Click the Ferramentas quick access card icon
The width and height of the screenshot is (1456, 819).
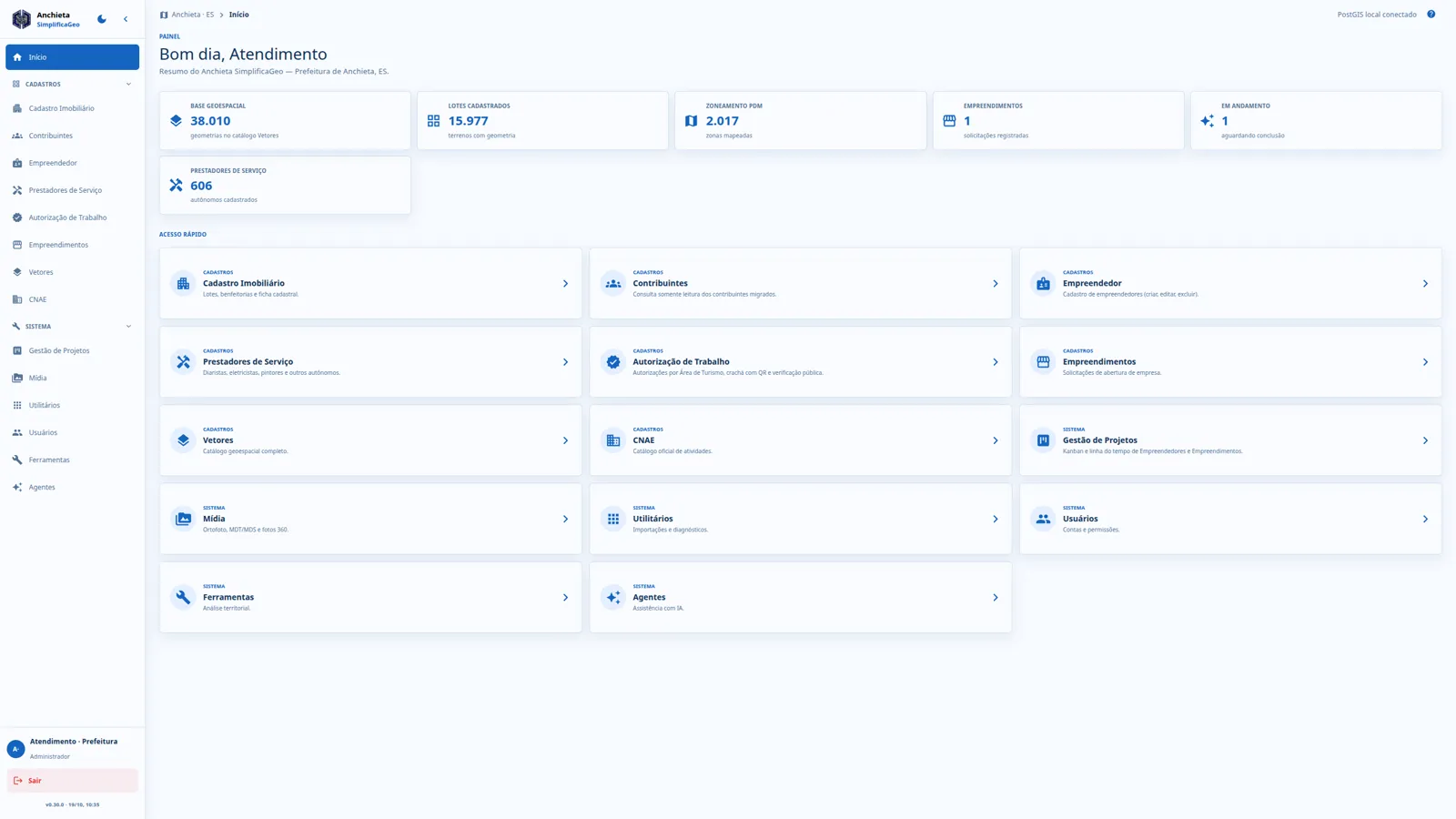[x=183, y=598]
